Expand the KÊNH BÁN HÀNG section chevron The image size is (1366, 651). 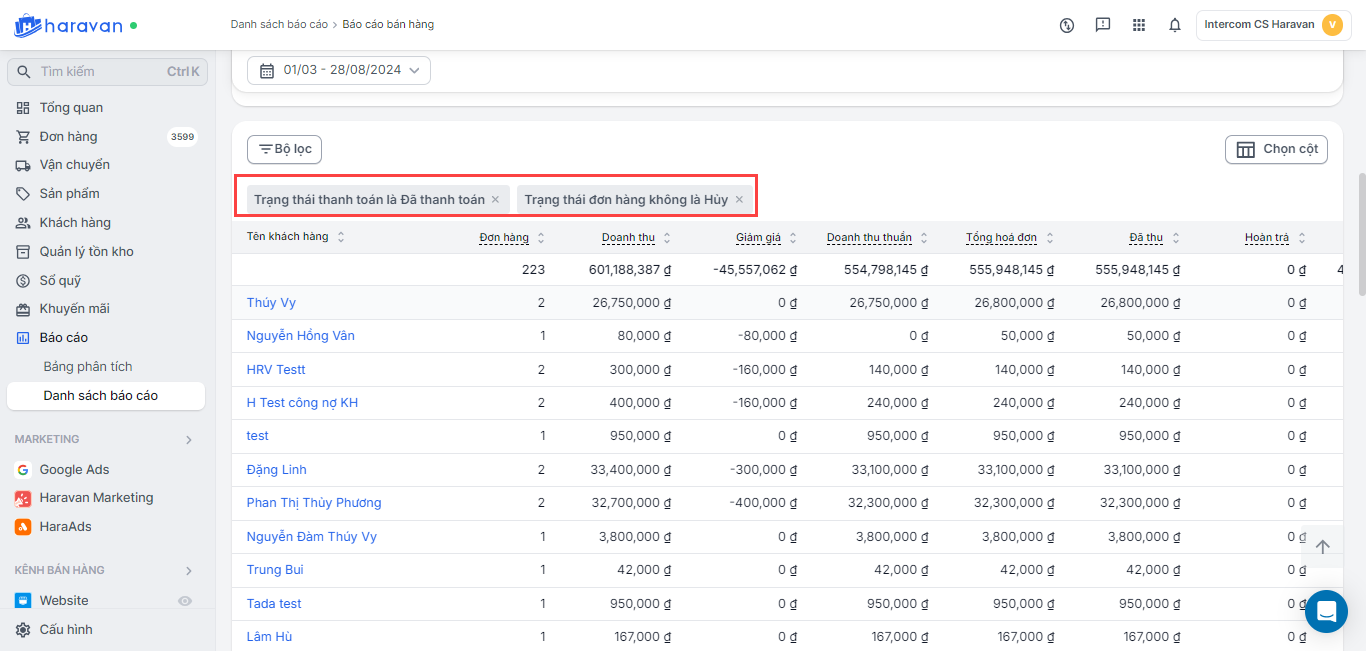point(189,571)
